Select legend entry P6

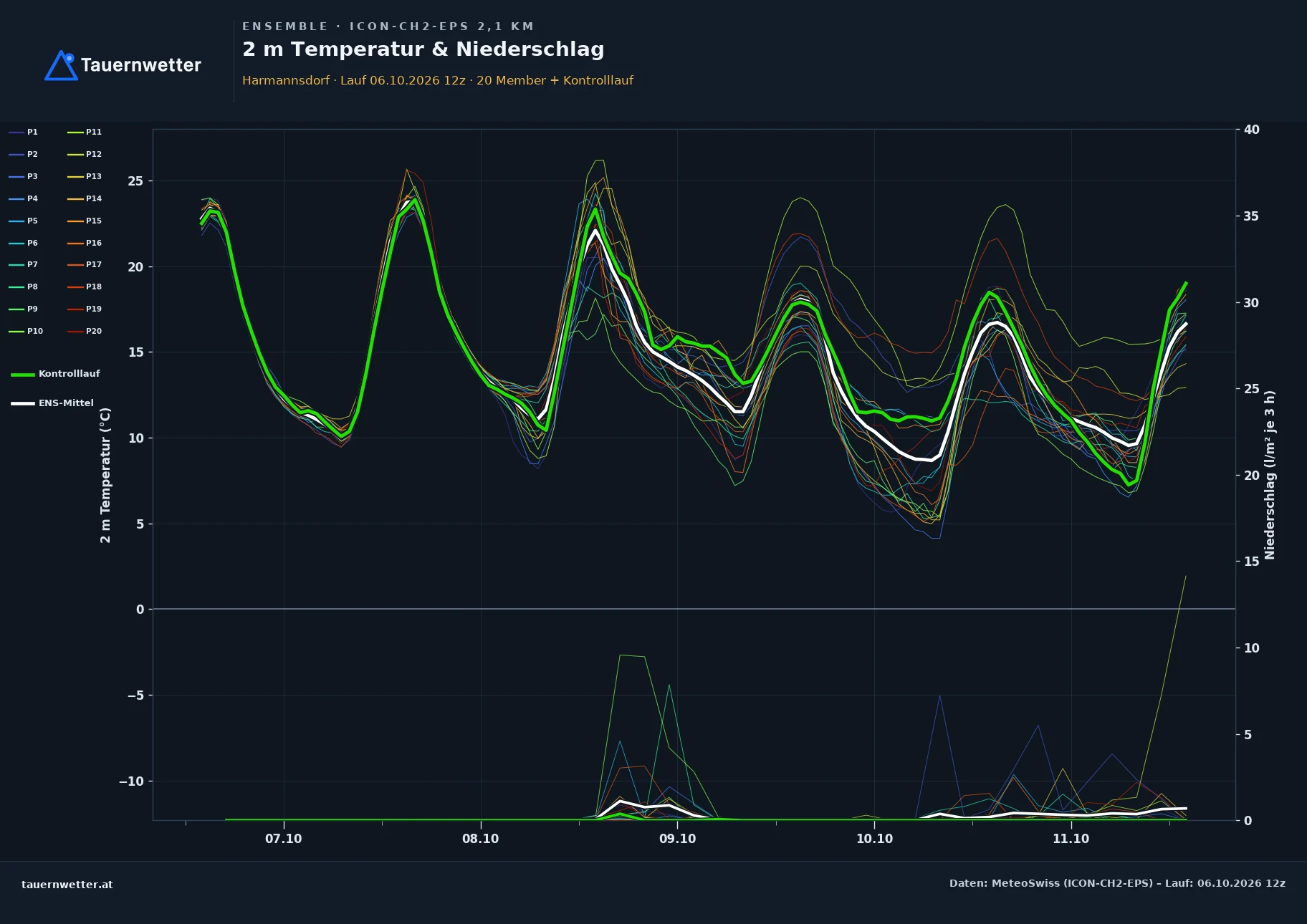click(24, 243)
